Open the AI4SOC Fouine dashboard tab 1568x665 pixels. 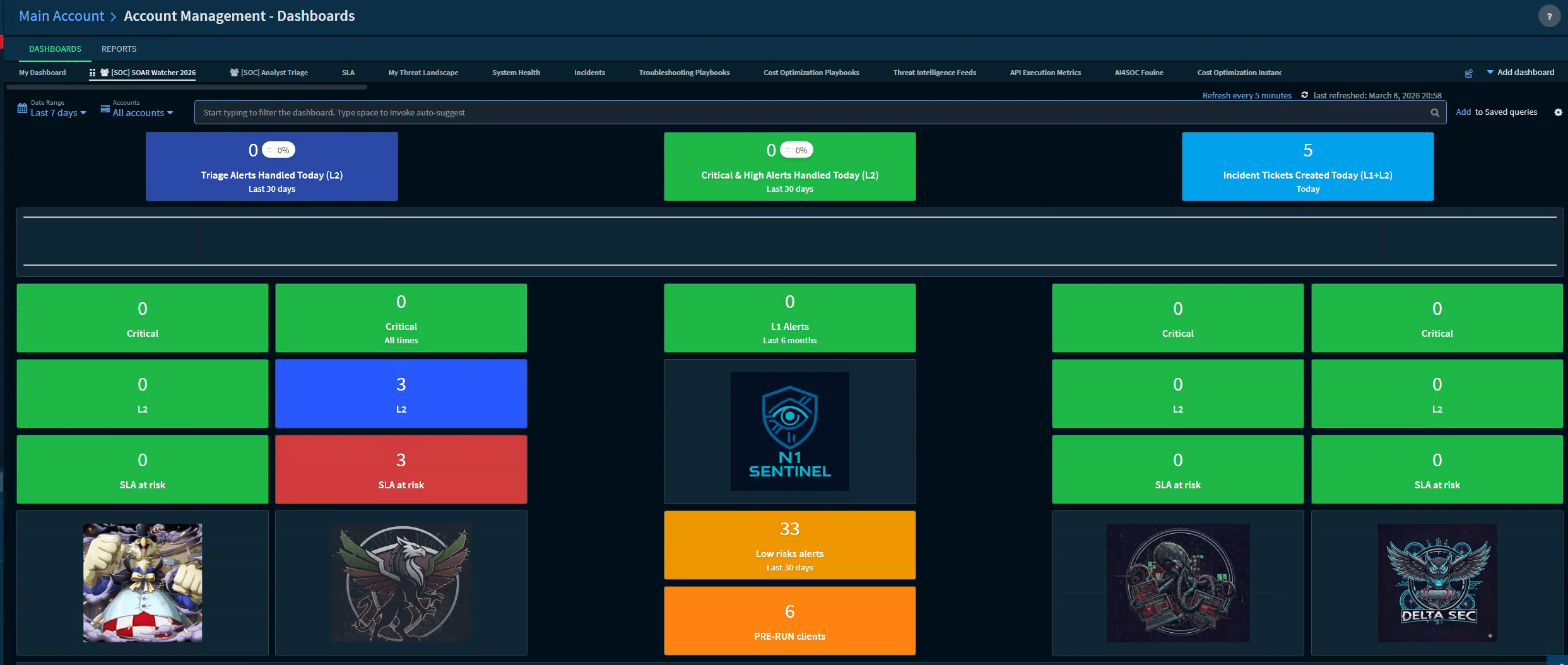pos(1139,73)
